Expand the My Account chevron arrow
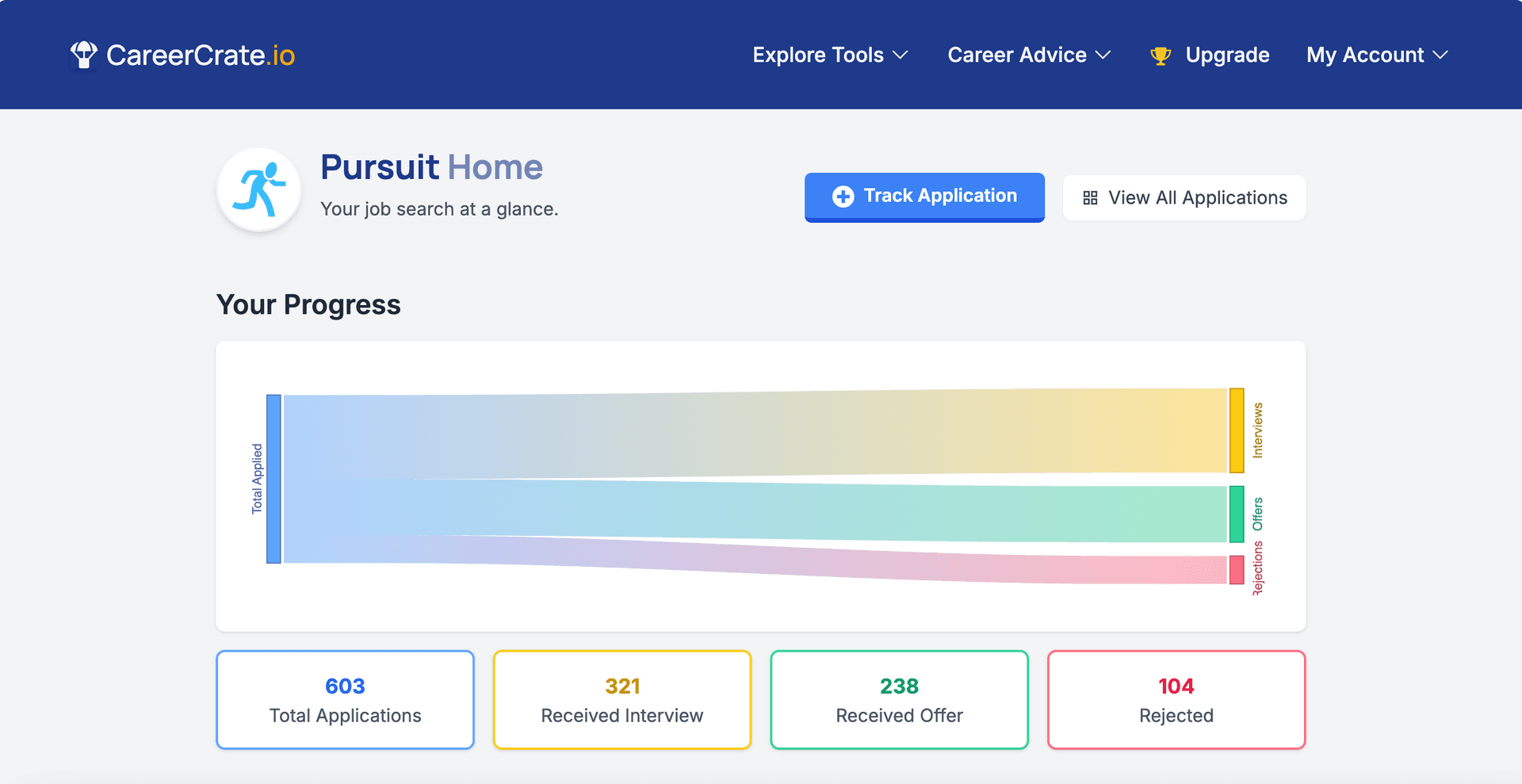1522x784 pixels. click(x=1440, y=55)
